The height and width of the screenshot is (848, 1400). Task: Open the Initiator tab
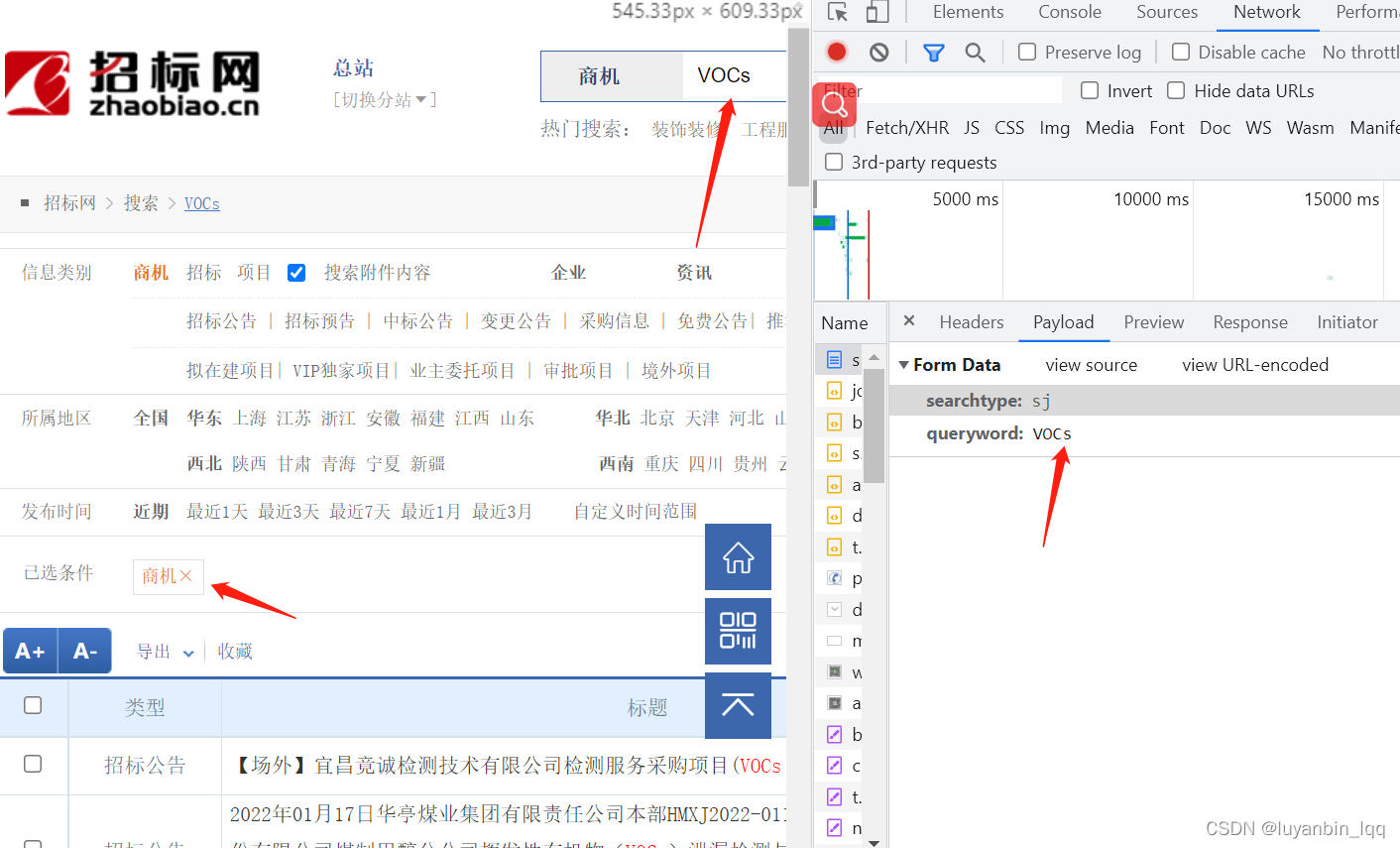1347,322
